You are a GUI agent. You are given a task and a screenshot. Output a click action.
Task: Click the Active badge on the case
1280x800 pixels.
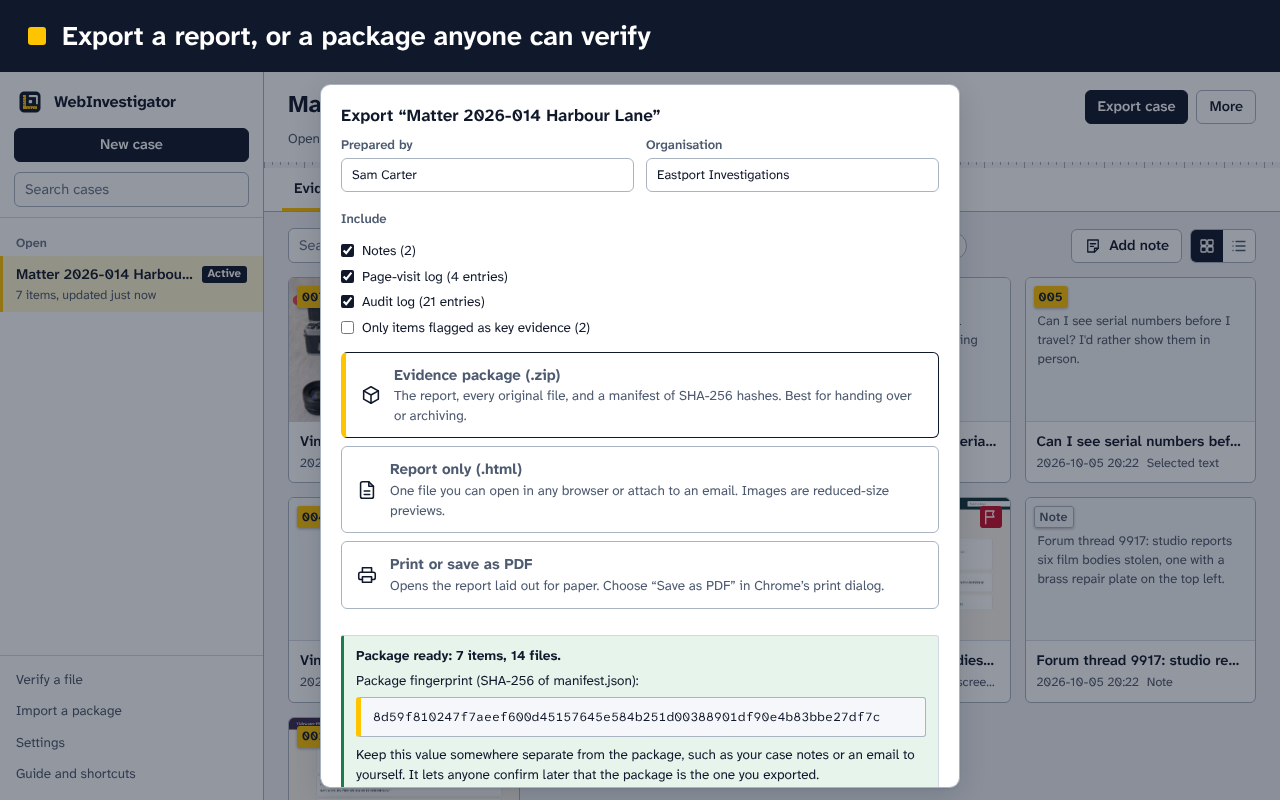pyautogui.click(x=224, y=274)
